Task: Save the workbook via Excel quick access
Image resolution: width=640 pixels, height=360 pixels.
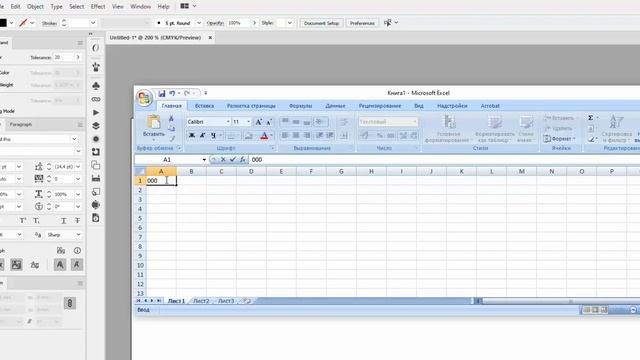Action: (x=162, y=93)
